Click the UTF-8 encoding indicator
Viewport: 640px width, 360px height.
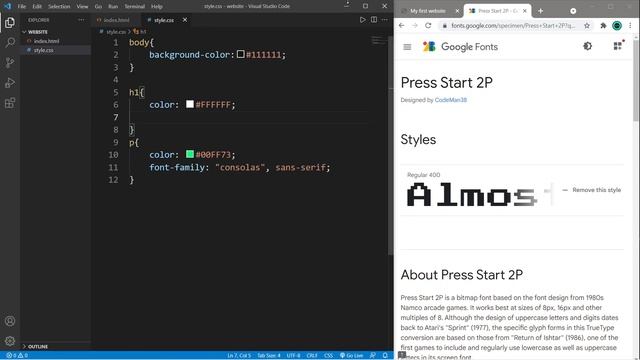tap(293, 356)
